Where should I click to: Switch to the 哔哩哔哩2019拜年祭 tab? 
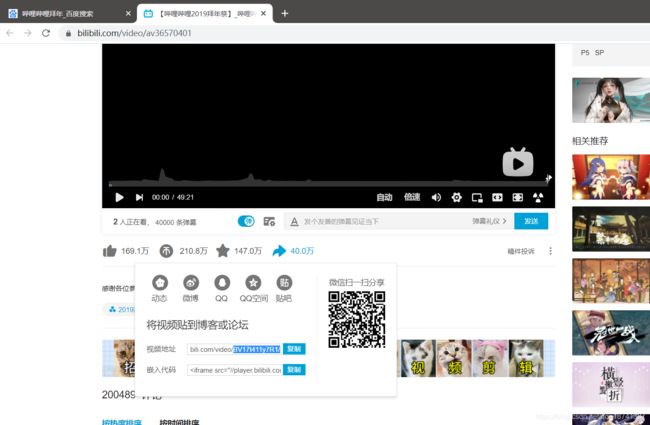pos(205,13)
